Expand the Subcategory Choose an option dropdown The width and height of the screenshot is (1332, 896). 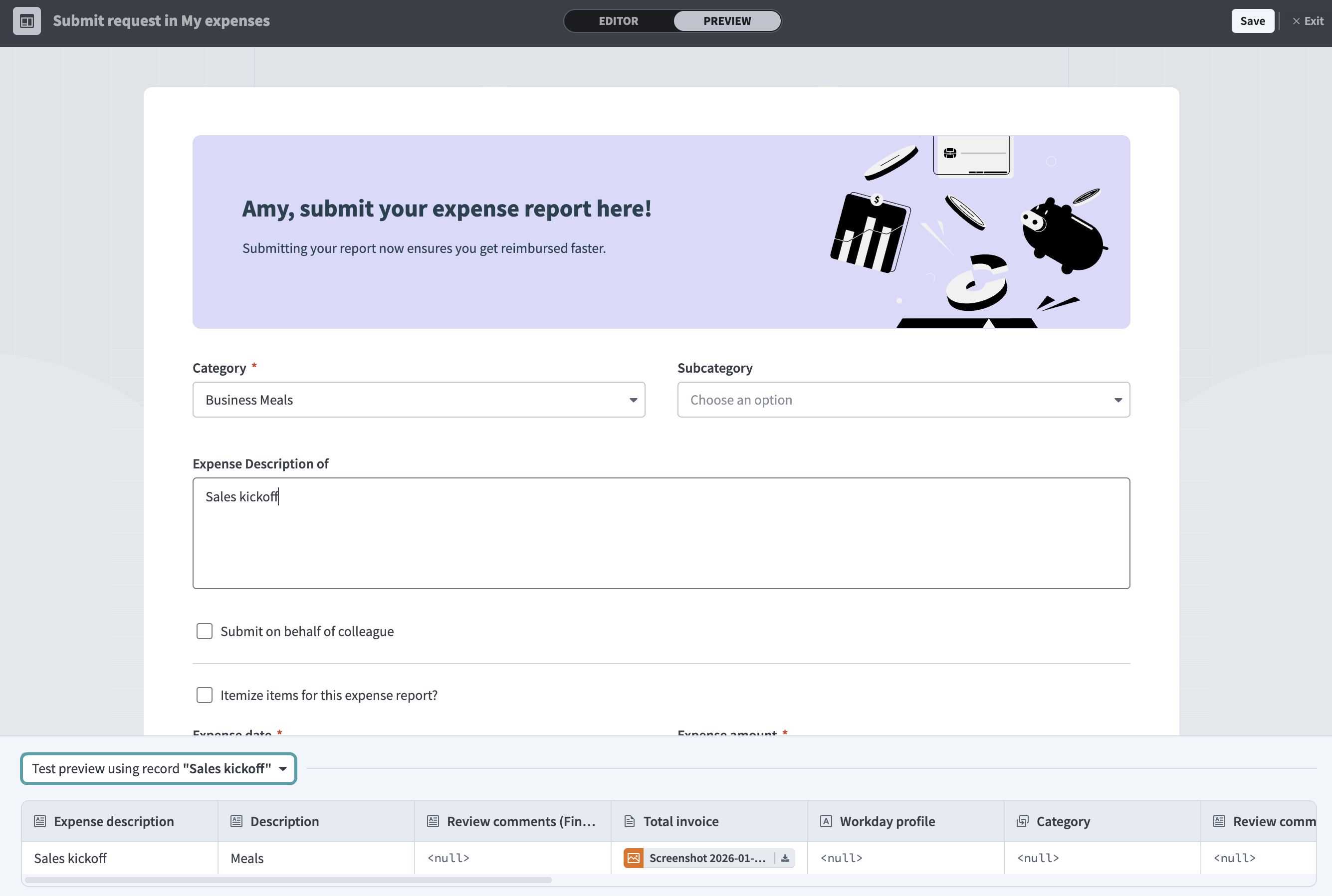point(903,400)
